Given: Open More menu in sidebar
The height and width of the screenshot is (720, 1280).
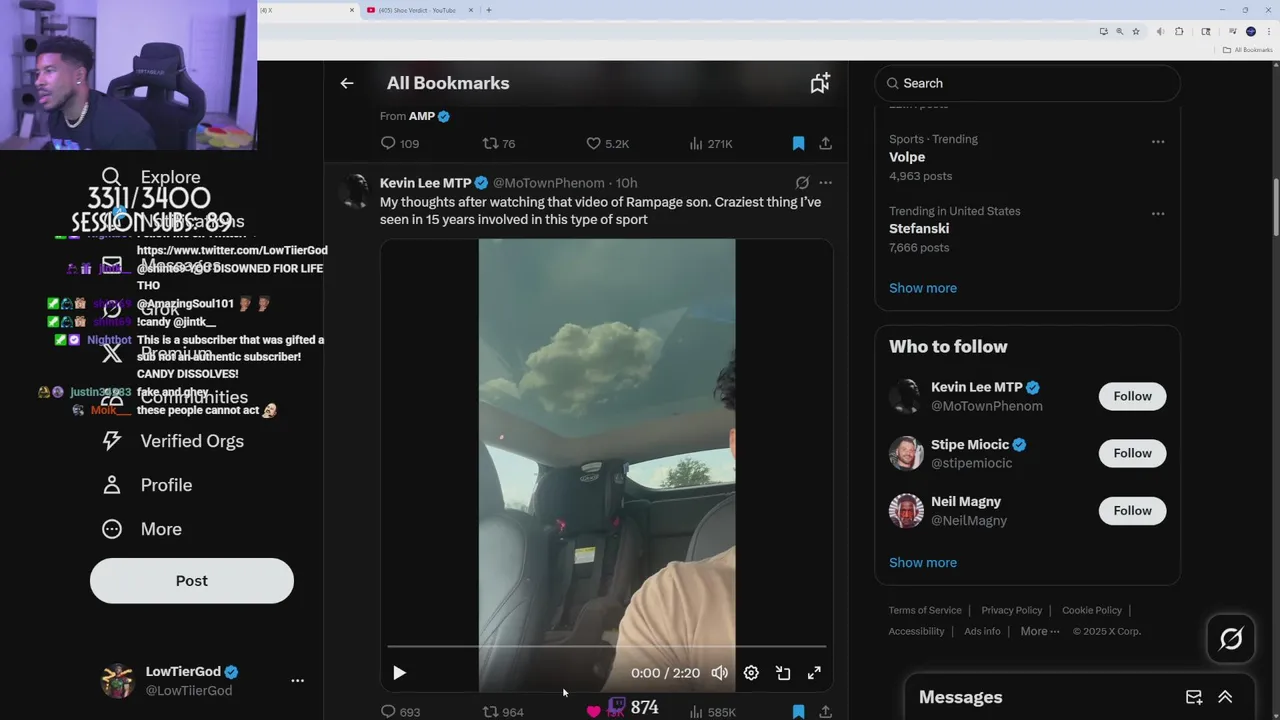Looking at the screenshot, I should click(x=142, y=529).
